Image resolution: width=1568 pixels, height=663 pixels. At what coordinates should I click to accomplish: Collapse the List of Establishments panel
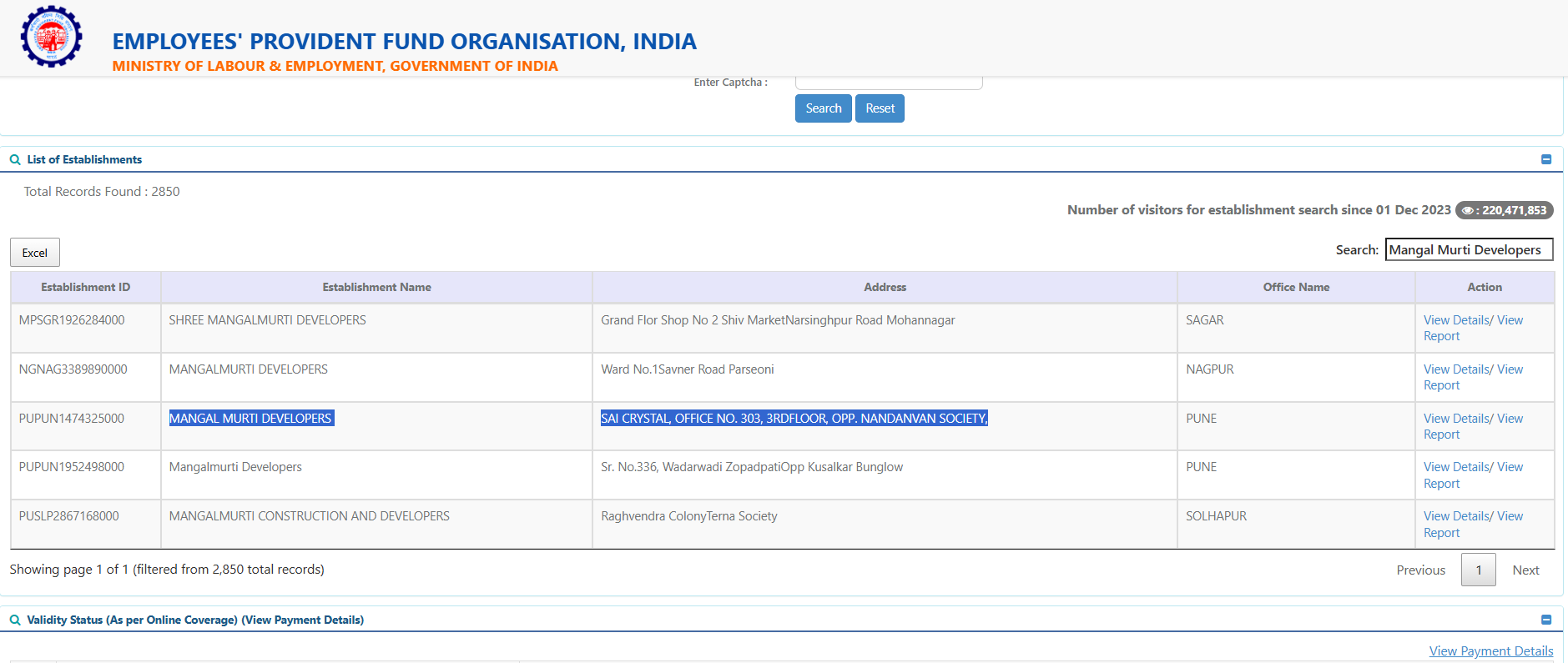[x=1545, y=159]
